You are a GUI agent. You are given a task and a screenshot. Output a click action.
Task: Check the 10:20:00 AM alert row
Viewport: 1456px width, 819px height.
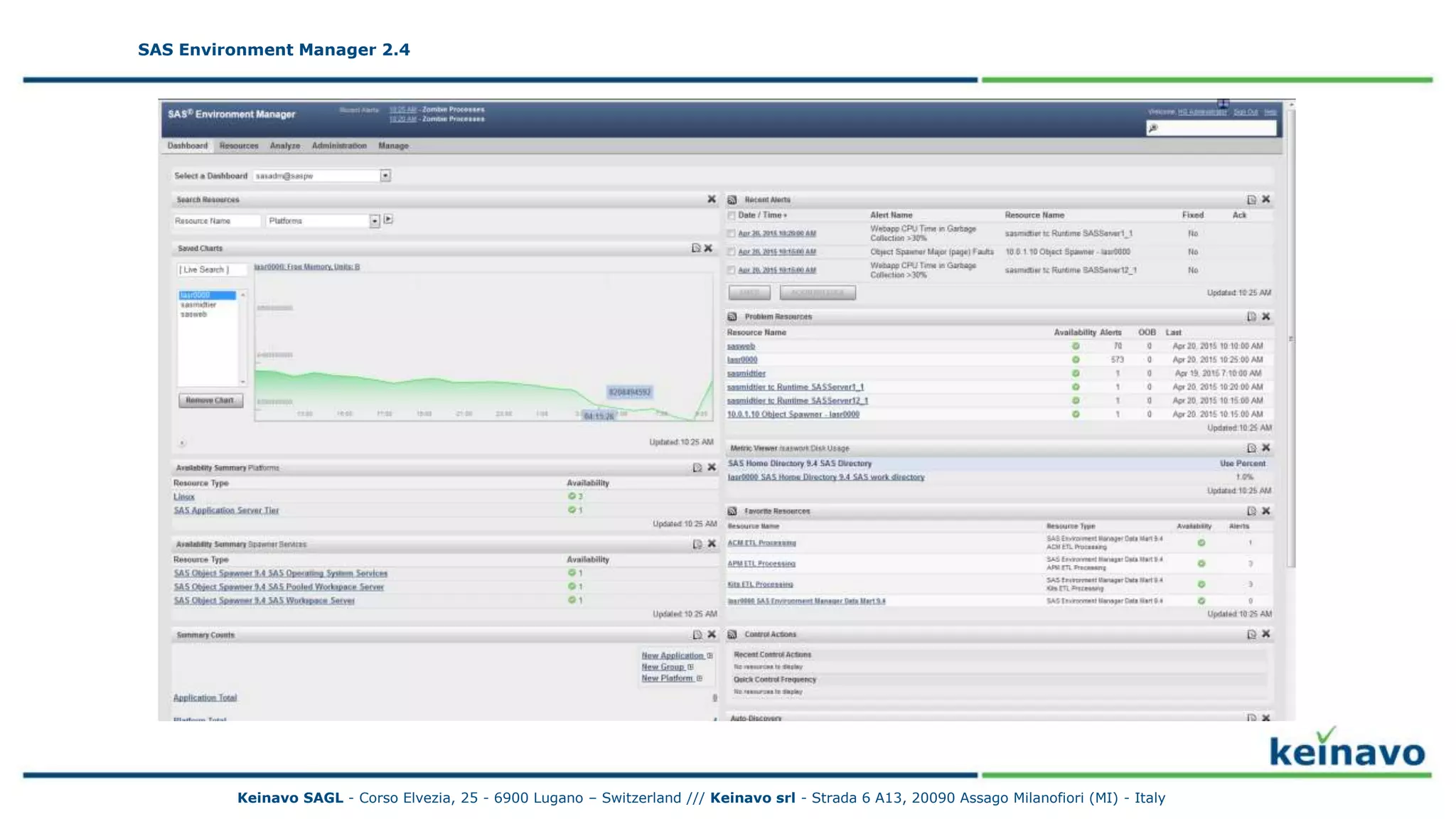732,233
